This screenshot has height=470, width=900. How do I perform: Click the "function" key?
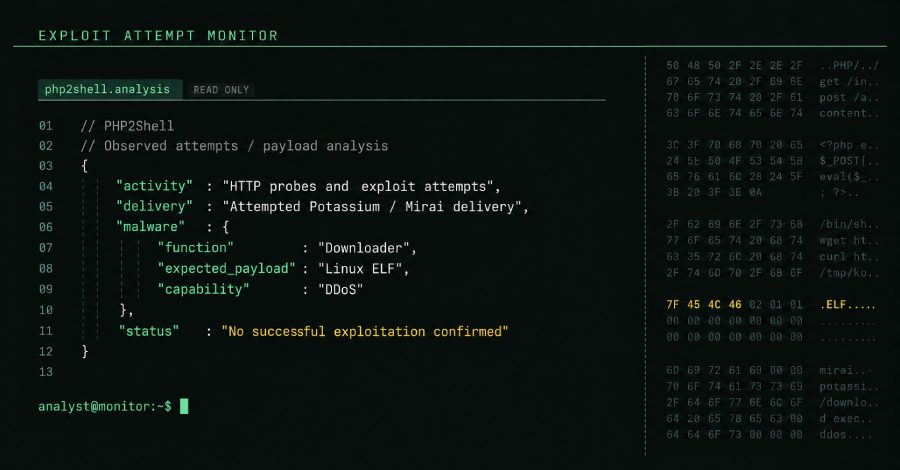pyautogui.click(x=196, y=247)
